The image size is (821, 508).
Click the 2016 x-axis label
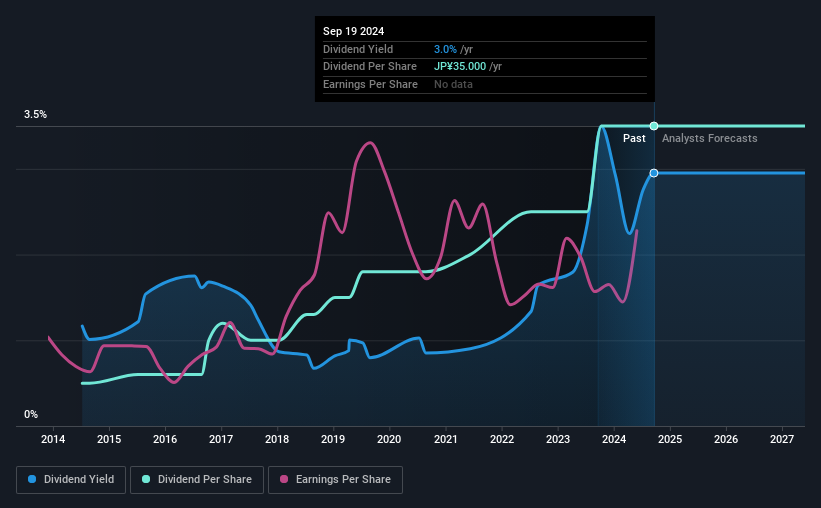(x=165, y=439)
